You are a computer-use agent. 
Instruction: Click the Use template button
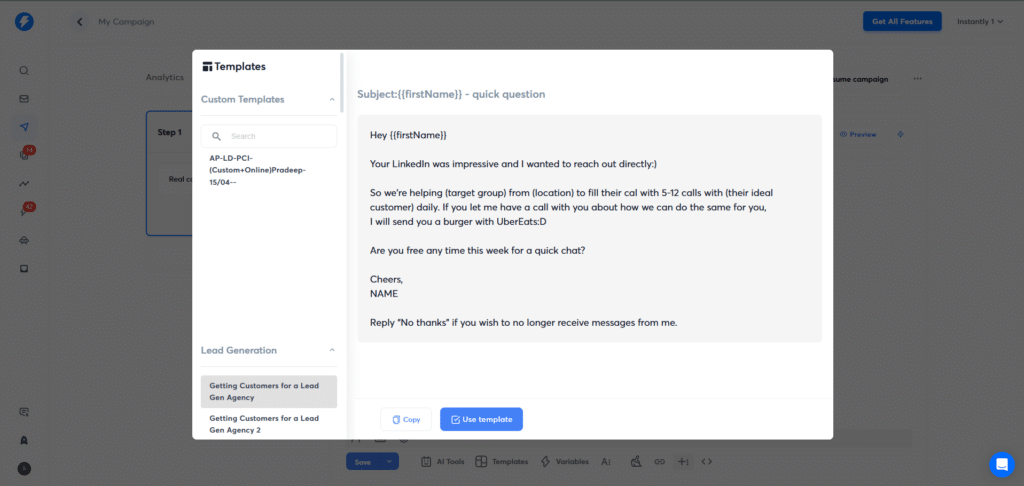(481, 419)
